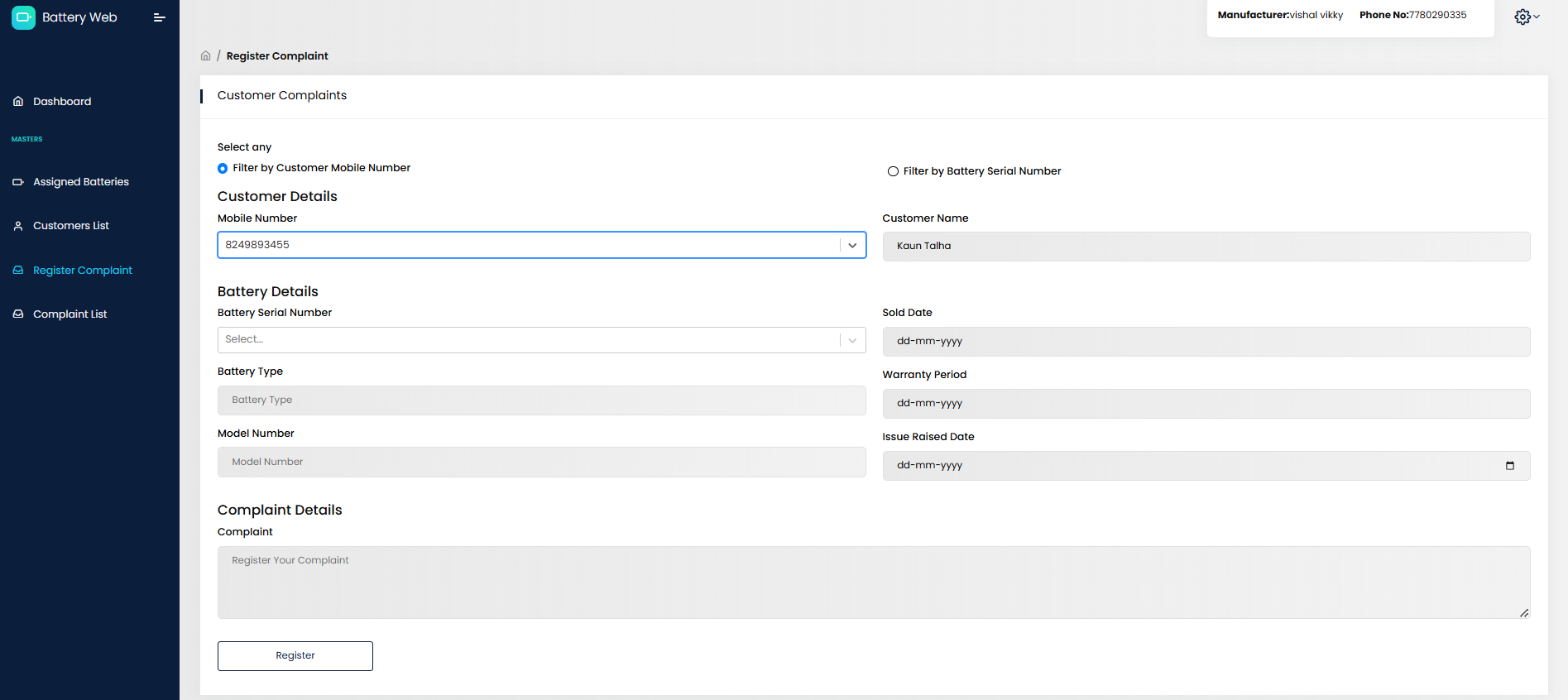Open the Complaint List page

(70, 314)
